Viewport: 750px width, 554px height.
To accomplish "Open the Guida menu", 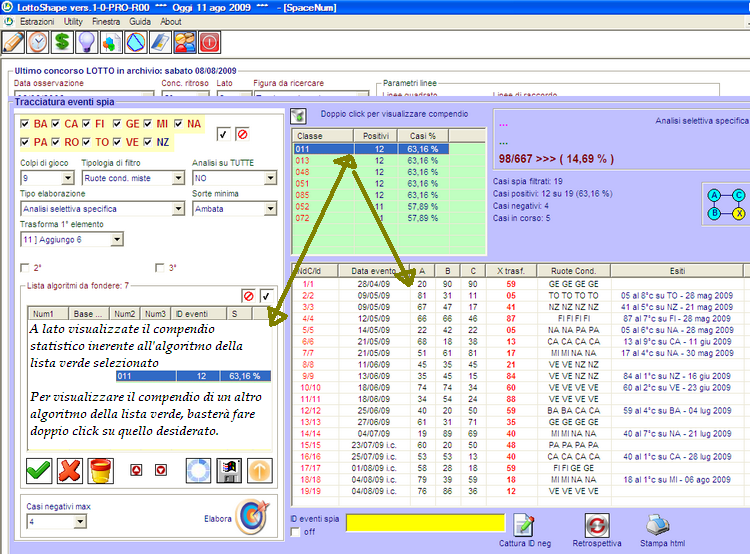I will [x=140, y=22].
